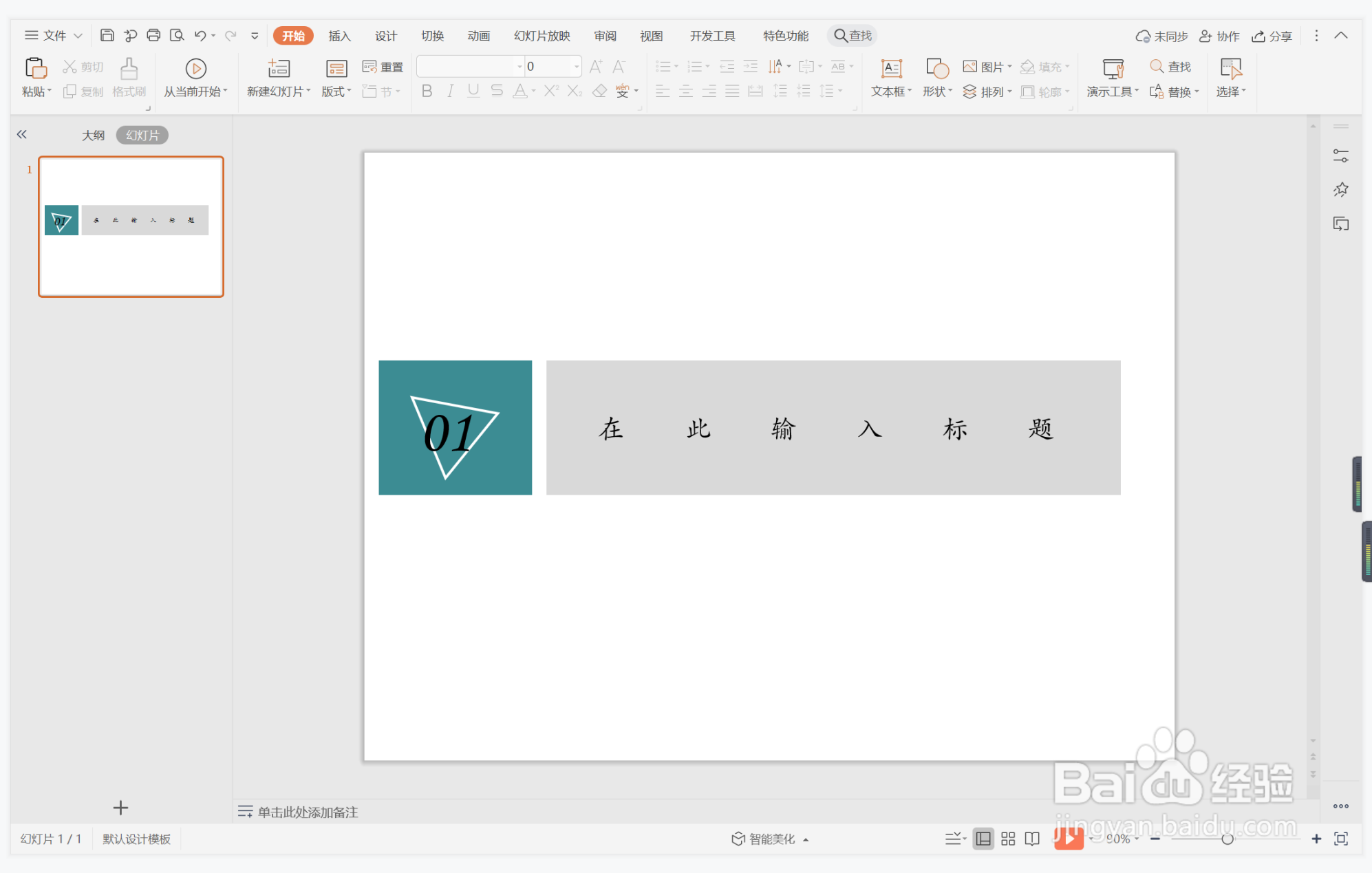Screen dimensions: 1372x873
Task: Open the Shapes tool icon
Action: click(x=936, y=69)
